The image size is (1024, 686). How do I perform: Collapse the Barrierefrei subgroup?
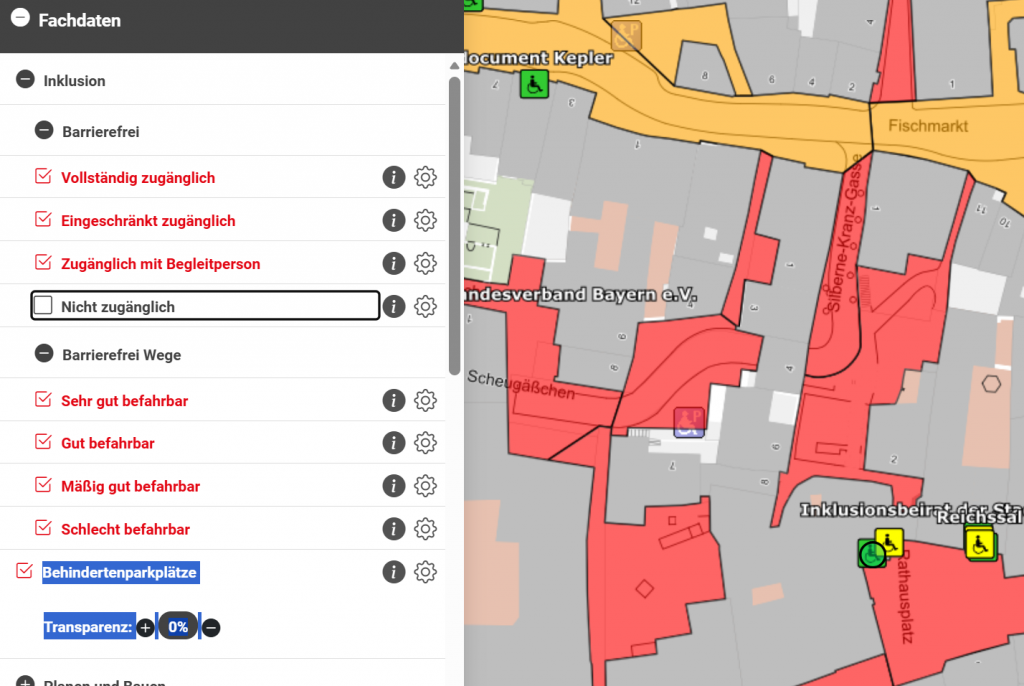[44, 131]
